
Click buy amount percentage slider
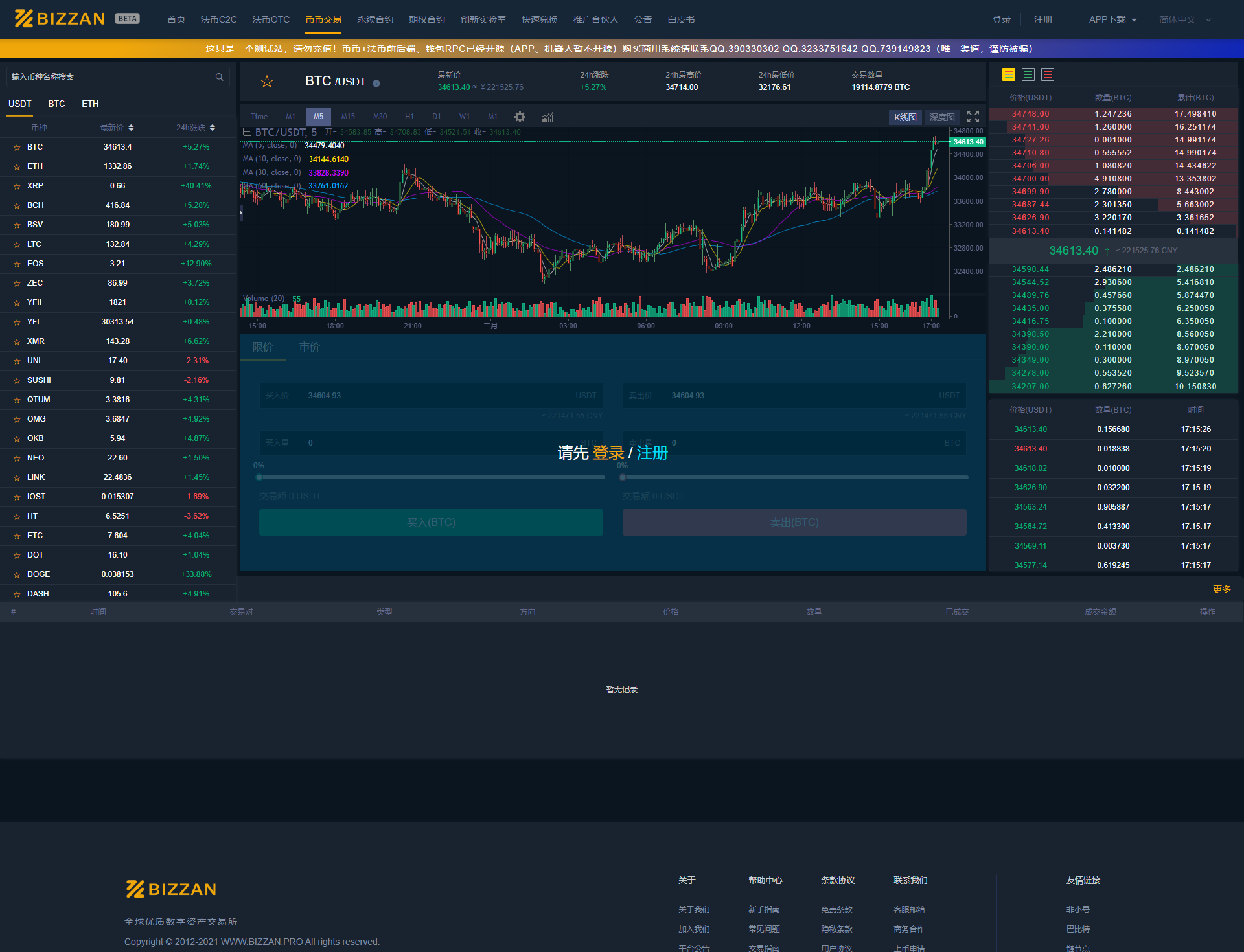point(432,477)
